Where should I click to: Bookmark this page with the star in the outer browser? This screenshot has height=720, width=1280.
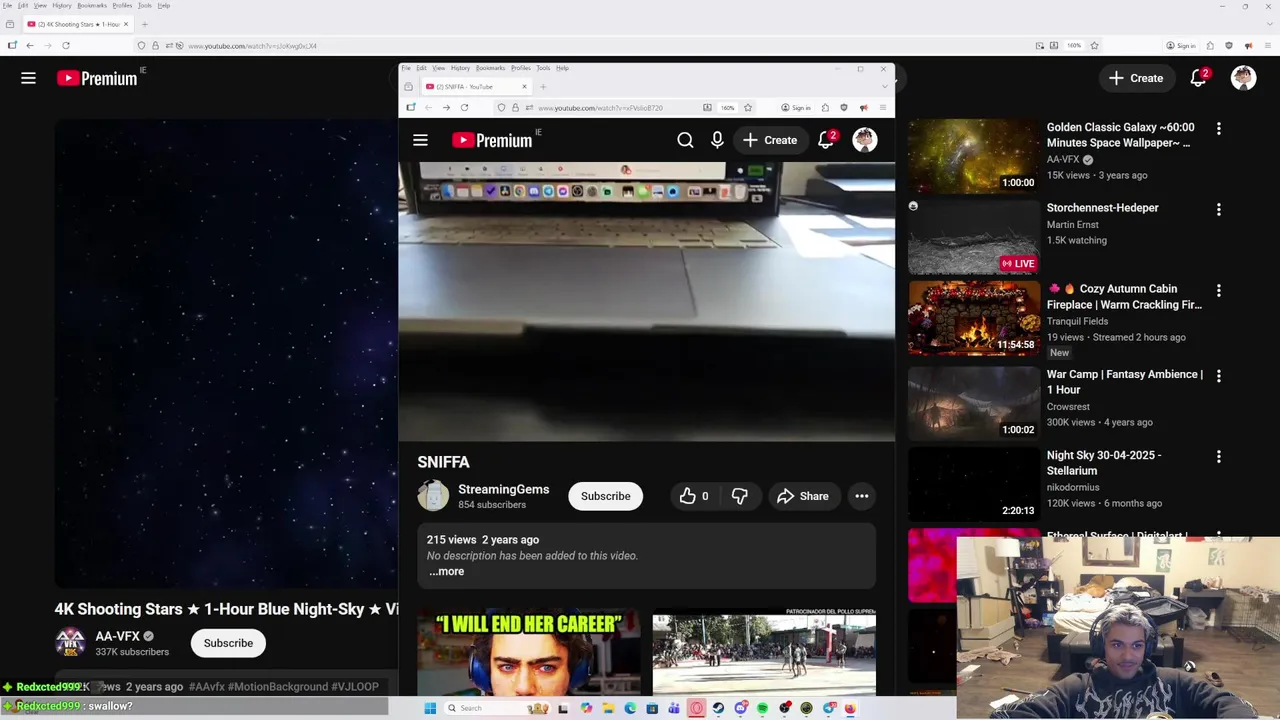tap(1095, 45)
